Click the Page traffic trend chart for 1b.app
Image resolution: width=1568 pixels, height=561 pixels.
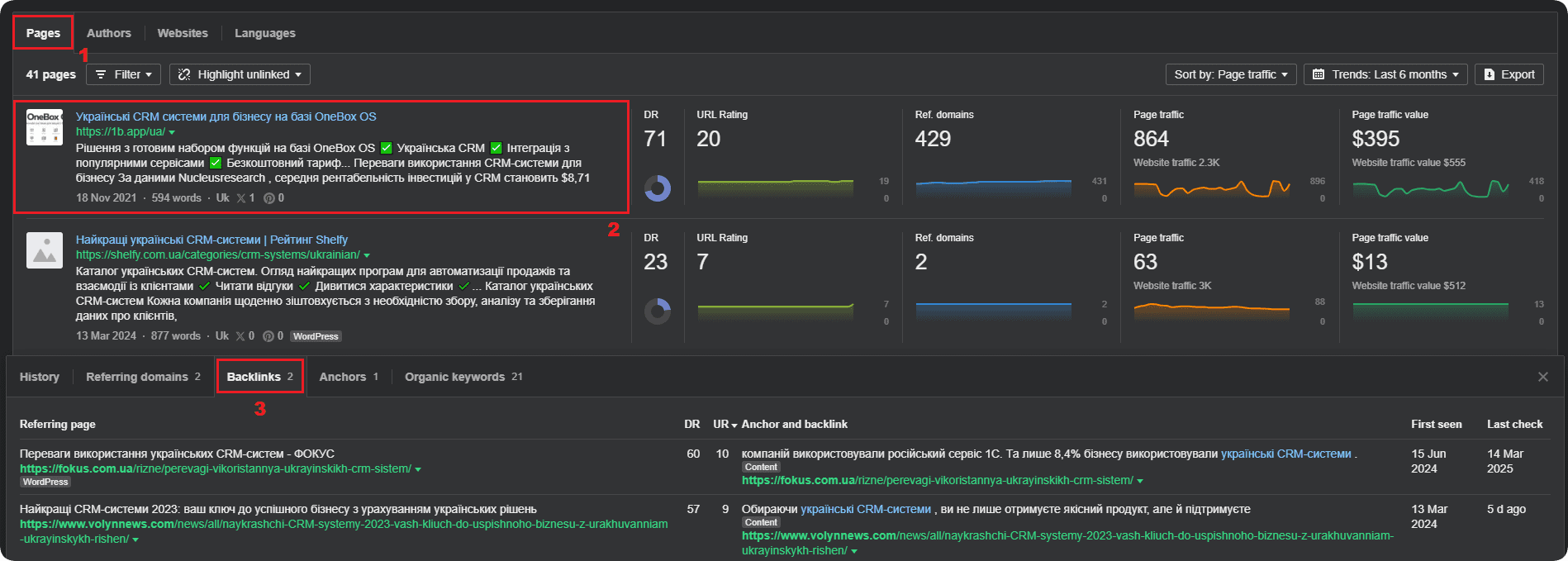tap(1212, 188)
